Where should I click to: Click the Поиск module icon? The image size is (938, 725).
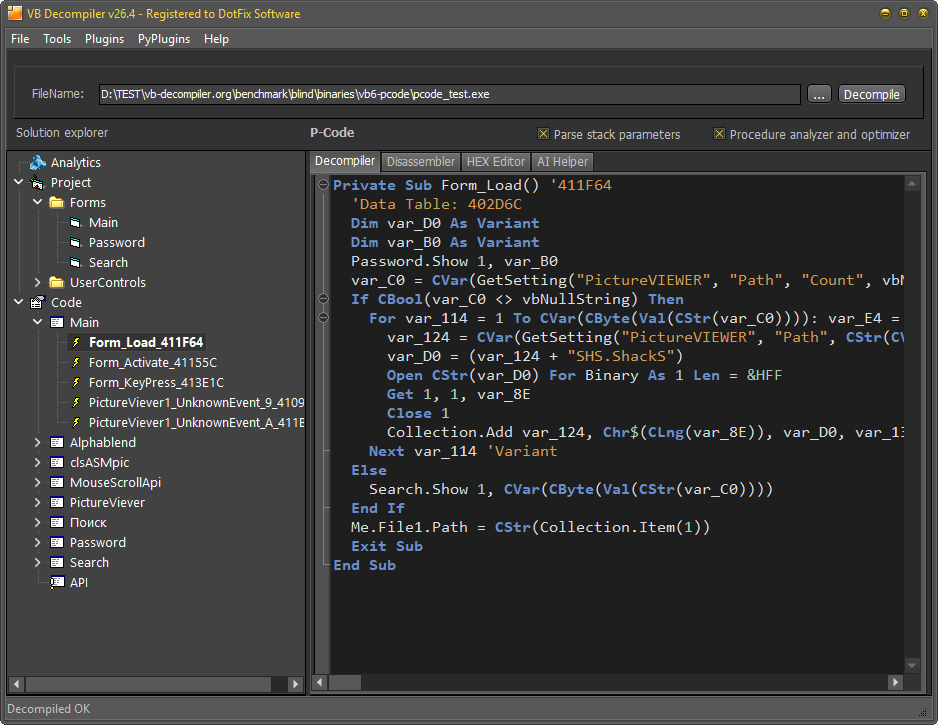pyautogui.click(x=57, y=523)
